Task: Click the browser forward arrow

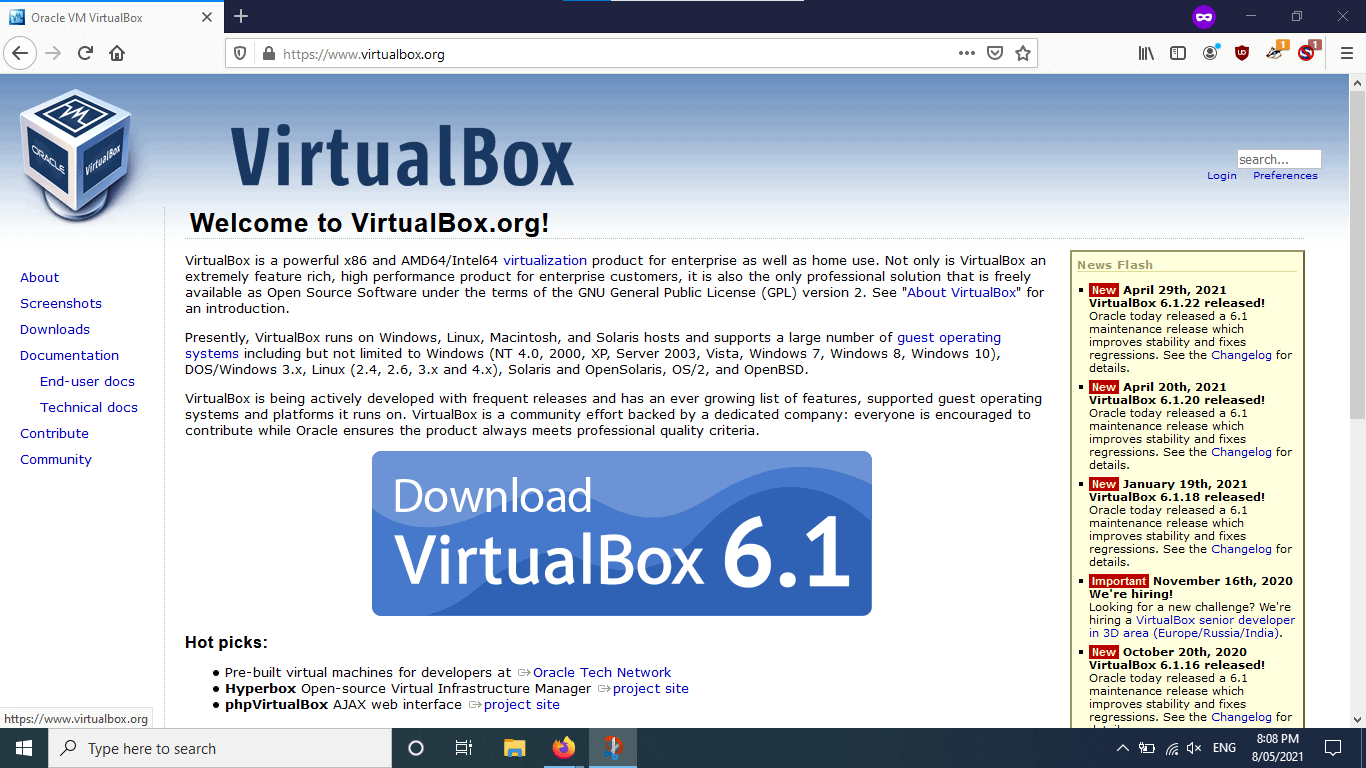Action: coord(53,53)
